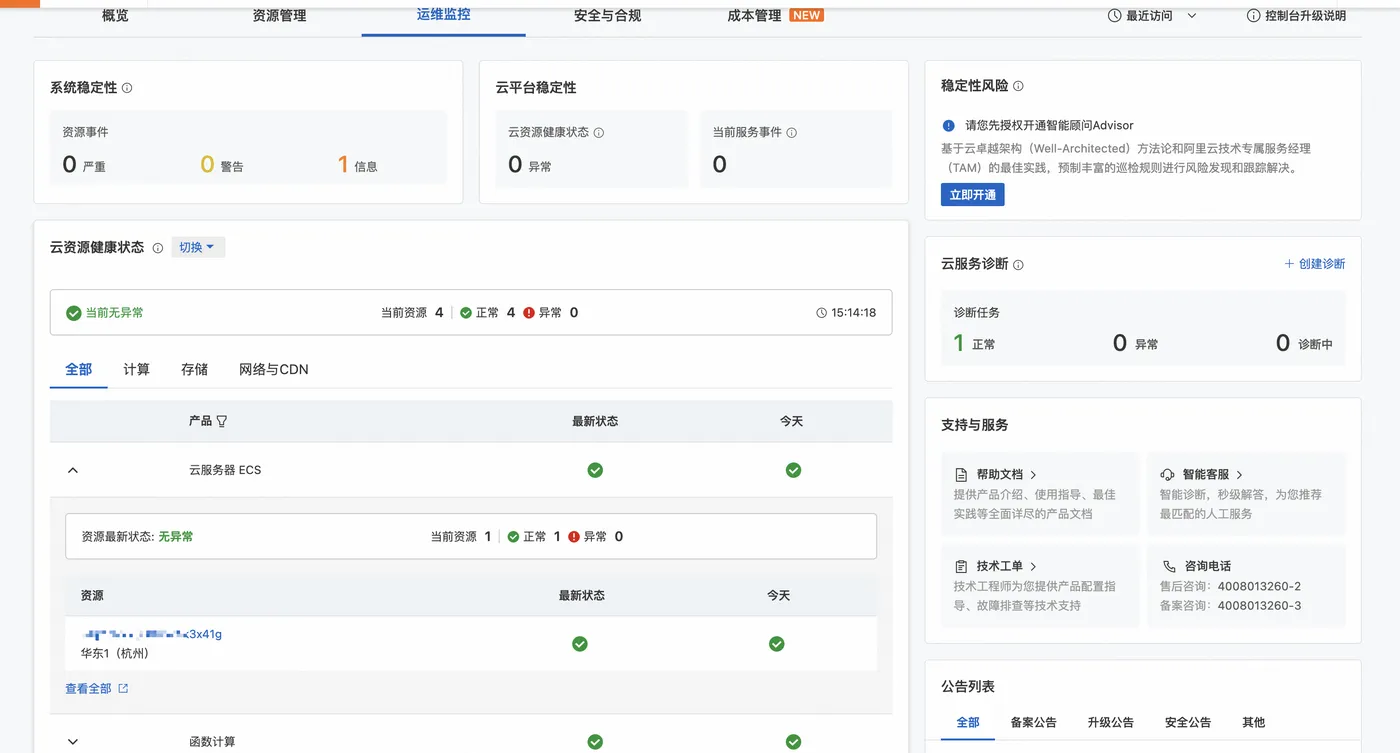Expand the 函数计算 row

click(72, 742)
